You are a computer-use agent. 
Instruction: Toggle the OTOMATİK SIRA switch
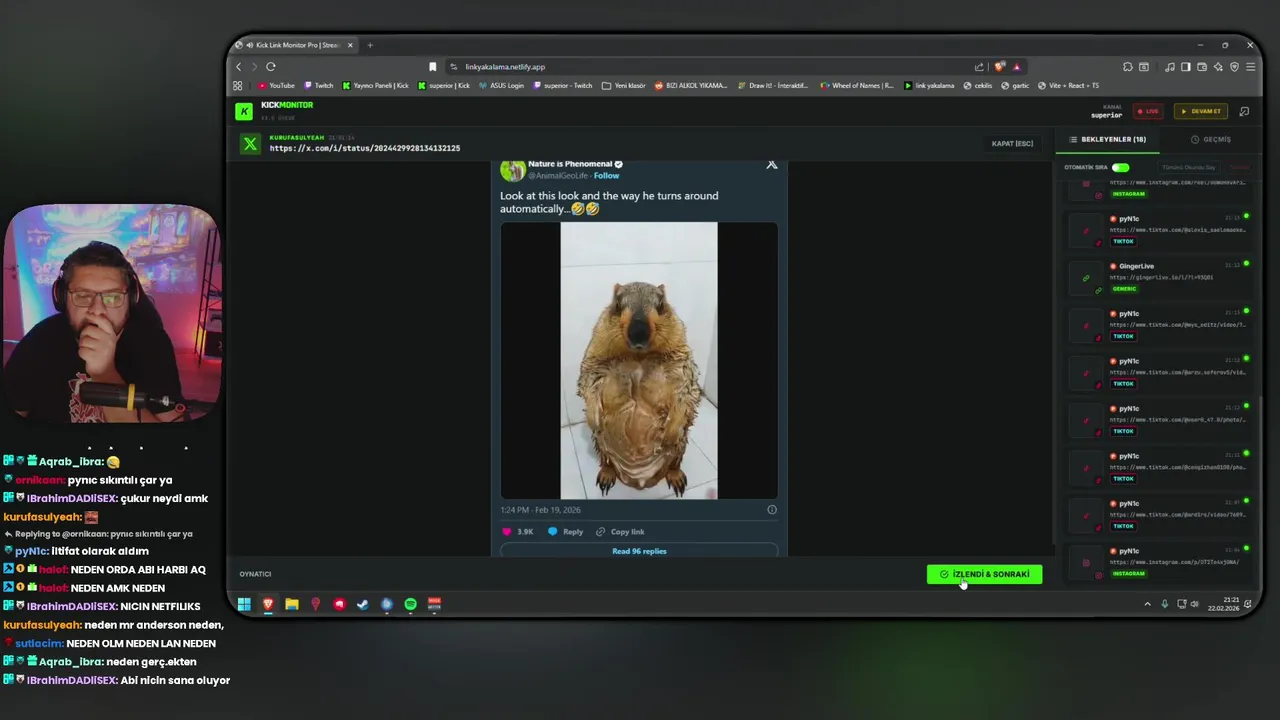tap(1120, 167)
